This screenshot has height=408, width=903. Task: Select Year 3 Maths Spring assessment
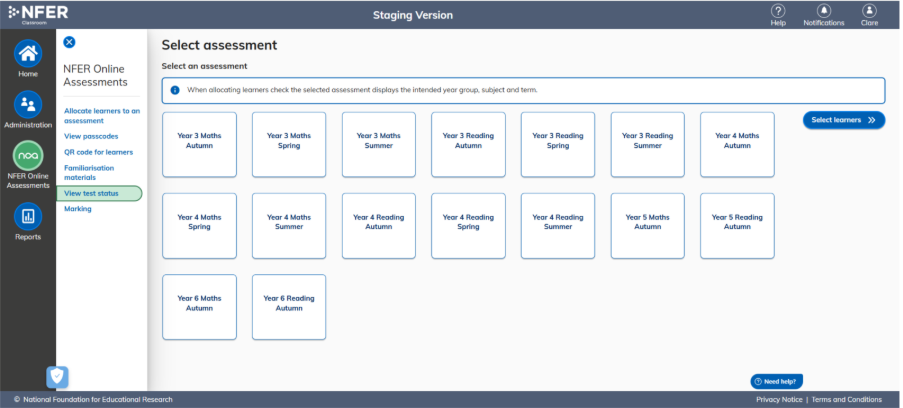click(289, 145)
